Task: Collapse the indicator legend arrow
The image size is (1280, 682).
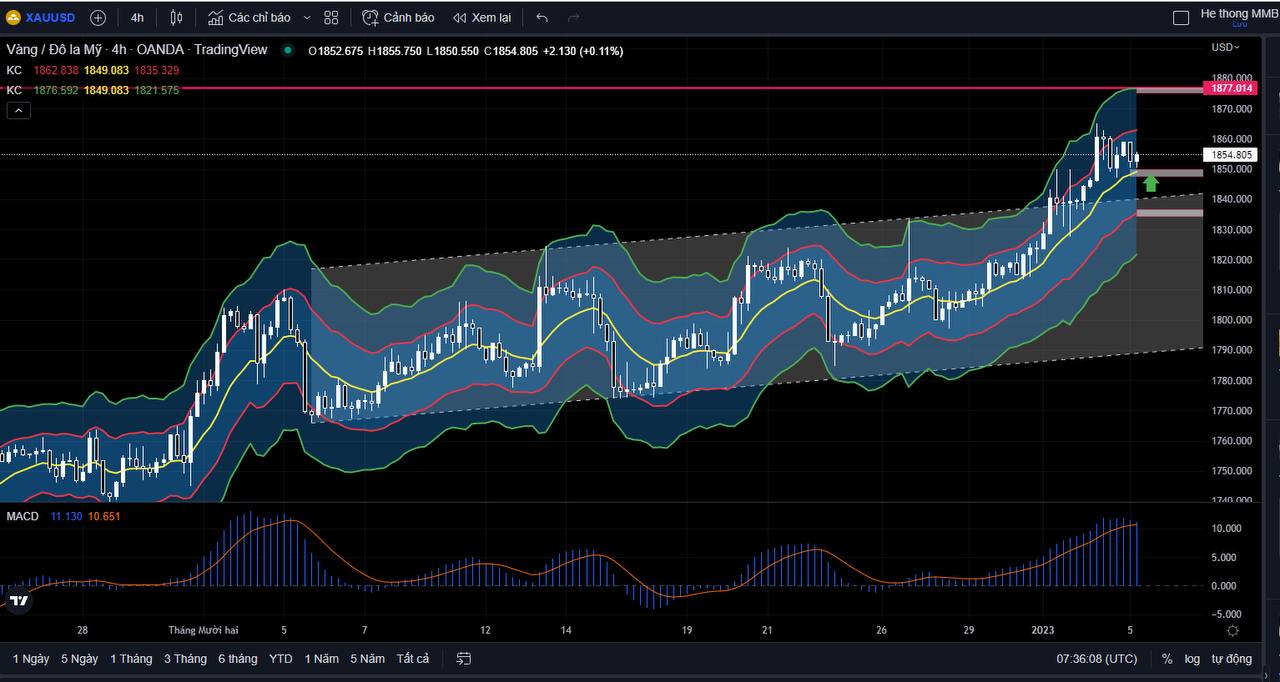Action: coord(19,110)
